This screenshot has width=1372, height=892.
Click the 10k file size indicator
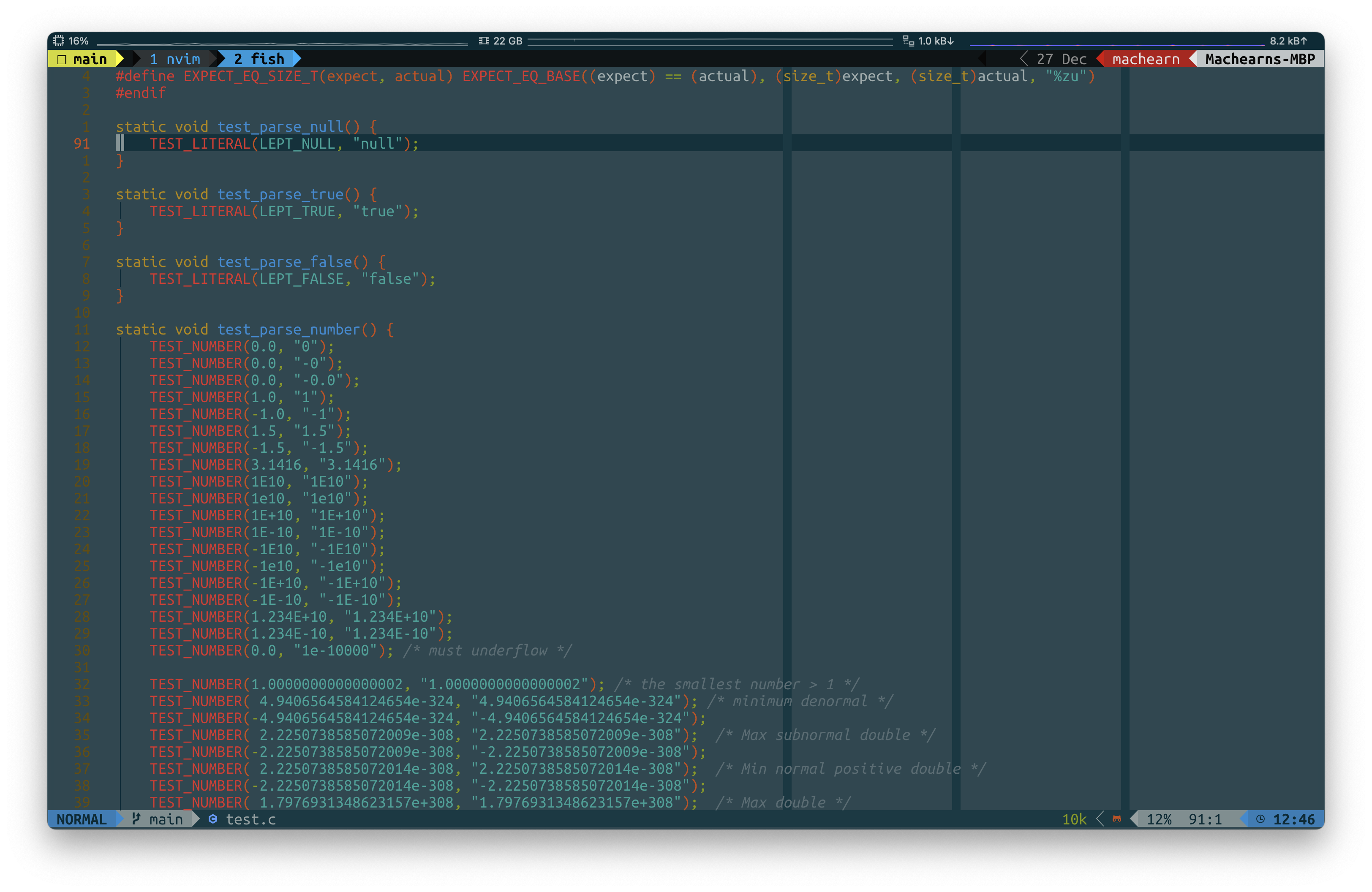[x=1074, y=819]
